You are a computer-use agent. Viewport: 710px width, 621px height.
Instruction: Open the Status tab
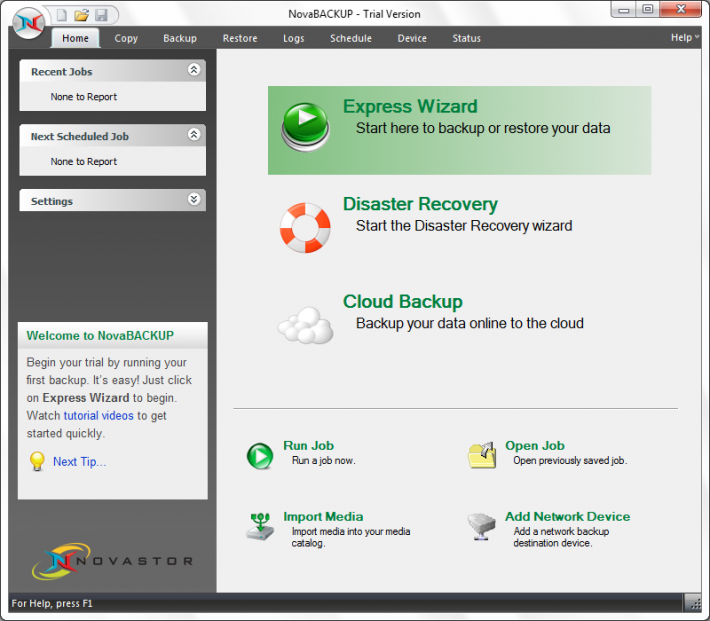[x=466, y=39]
